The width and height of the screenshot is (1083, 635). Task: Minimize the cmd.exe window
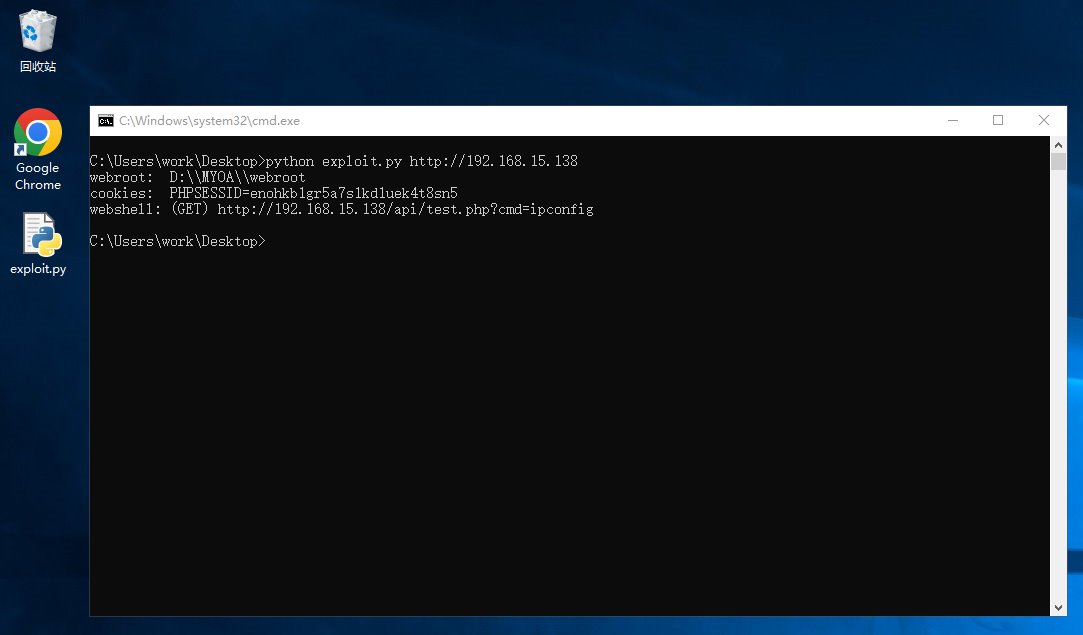tap(953, 120)
